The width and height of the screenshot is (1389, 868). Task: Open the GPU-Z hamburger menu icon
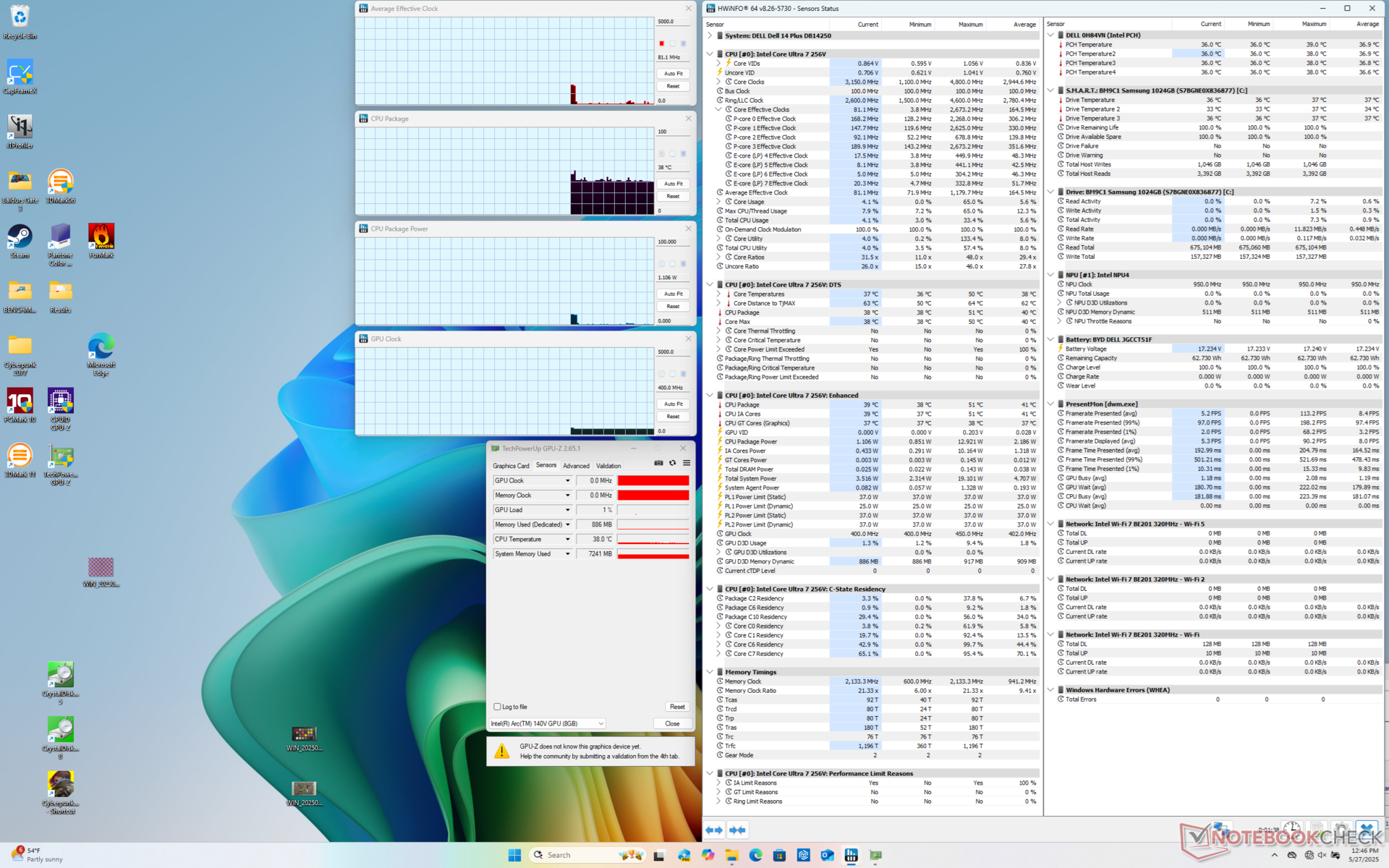click(687, 463)
